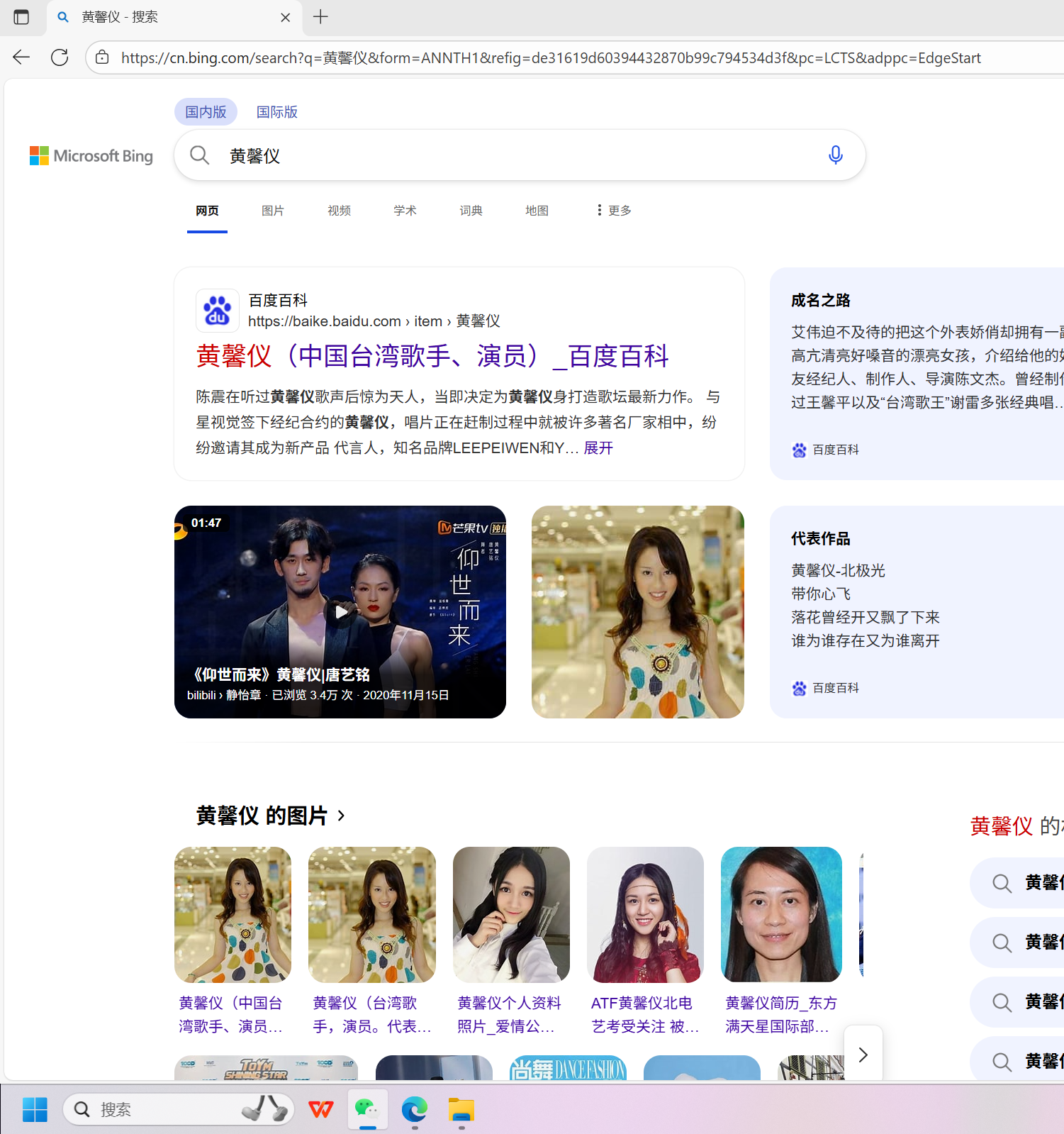This screenshot has height=1134, width=1064.
Task: Click the 代表作品 card heading
Action: tap(821, 538)
